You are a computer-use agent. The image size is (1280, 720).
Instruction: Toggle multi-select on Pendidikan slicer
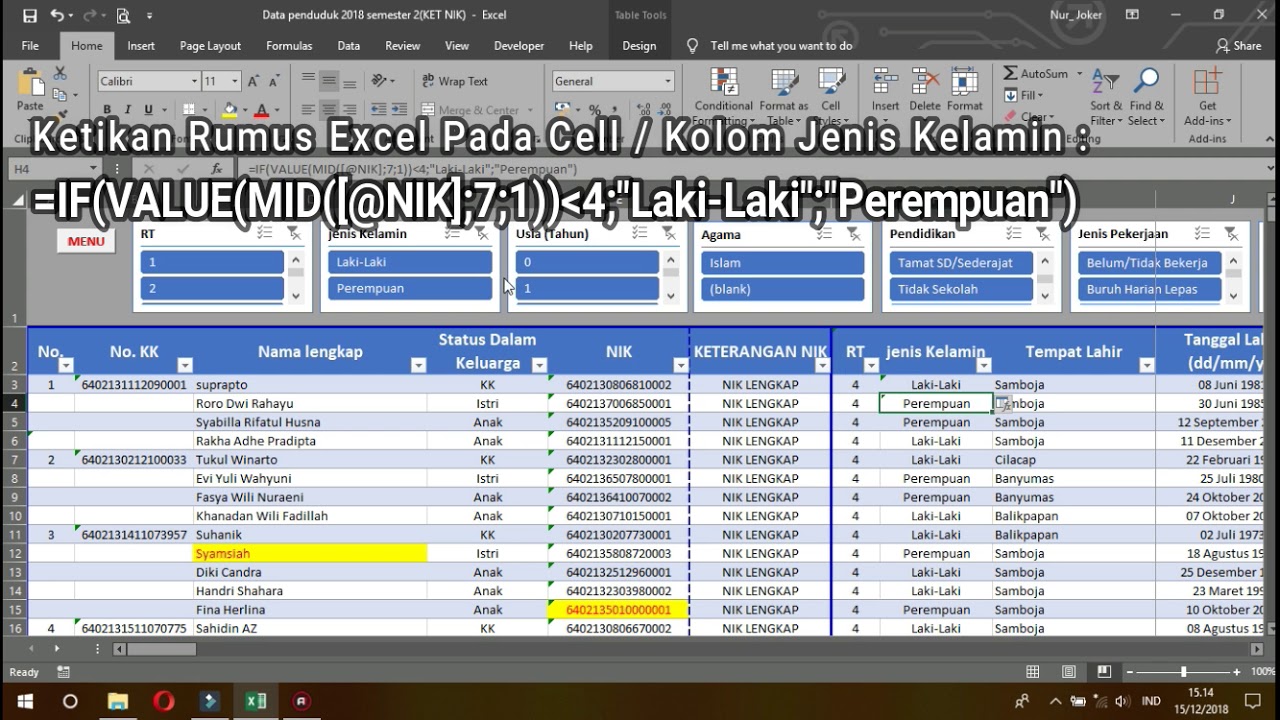(x=1015, y=233)
